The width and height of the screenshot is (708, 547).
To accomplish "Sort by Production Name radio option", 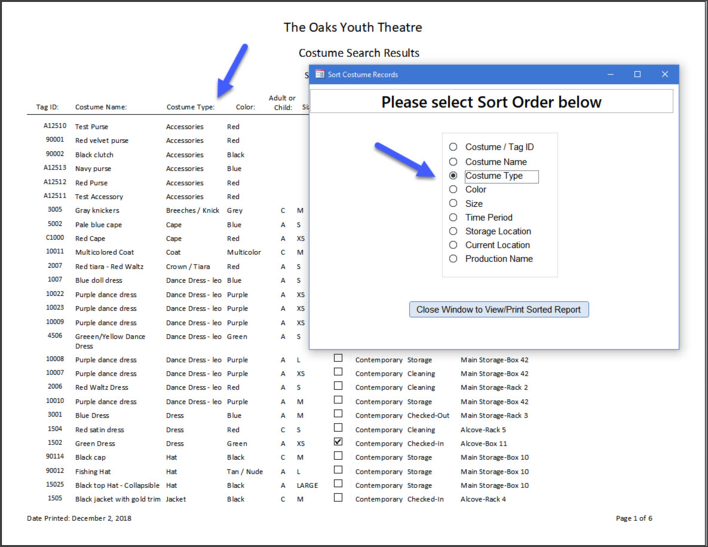I will [453, 259].
